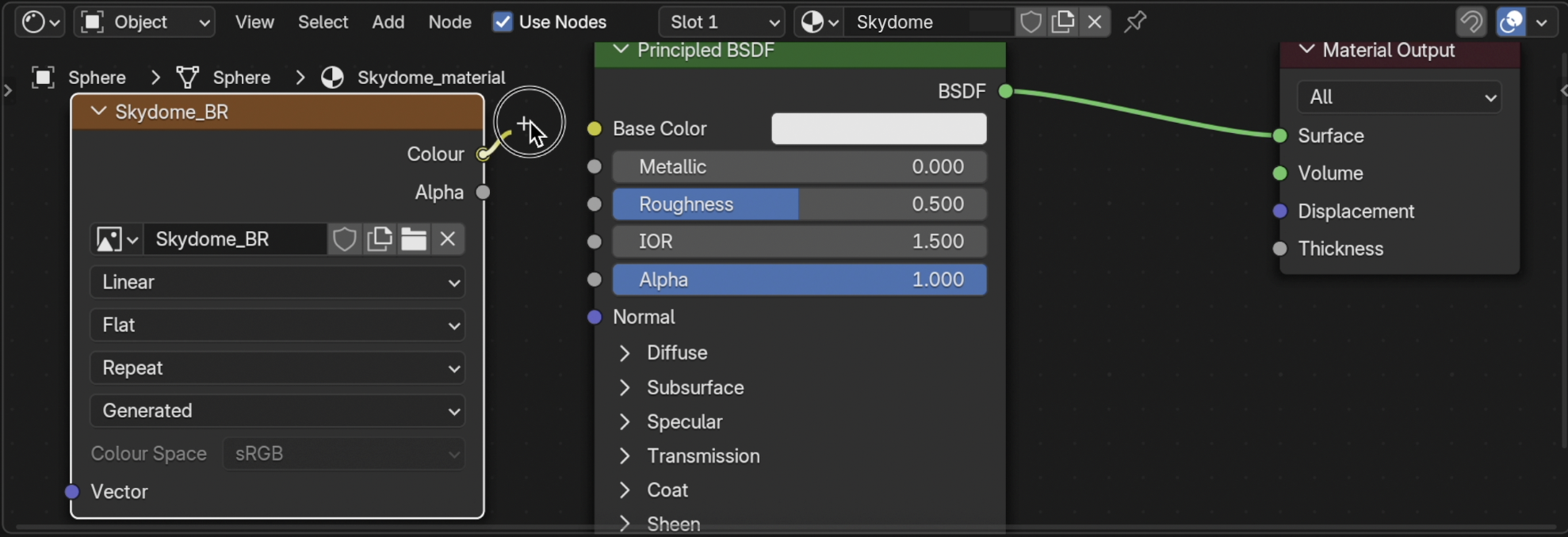The width and height of the screenshot is (1568, 537).
Task: Click the Base Color swatch
Action: pyautogui.click(x=878, y=129)
